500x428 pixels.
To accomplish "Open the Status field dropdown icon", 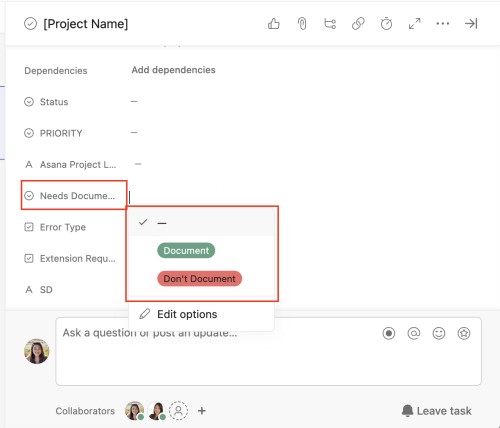I will [x=29, y=102].
